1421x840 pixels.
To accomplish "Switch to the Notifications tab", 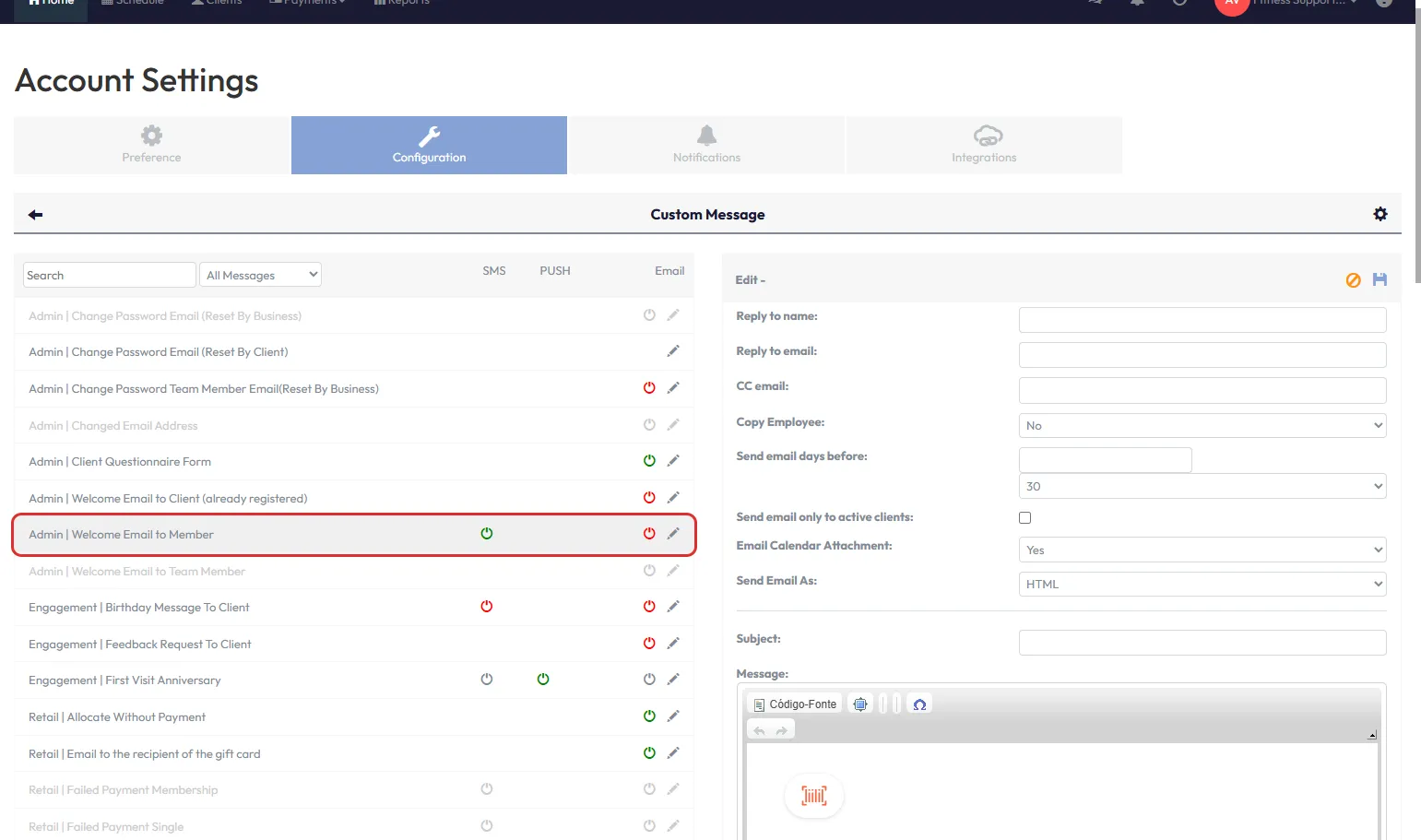I will click(706, 146).
